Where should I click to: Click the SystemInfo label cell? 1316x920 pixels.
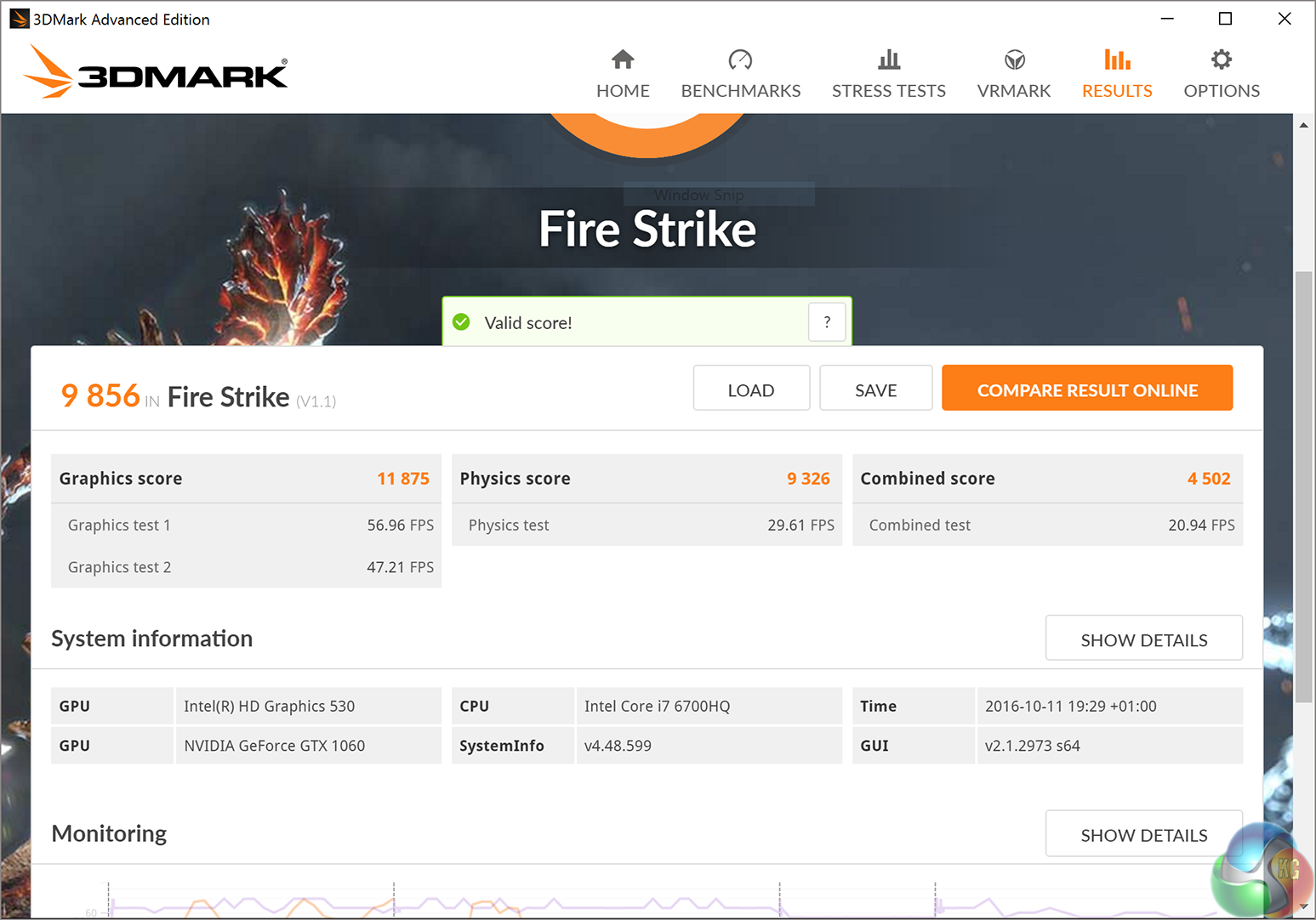click(x=513, y=745)
